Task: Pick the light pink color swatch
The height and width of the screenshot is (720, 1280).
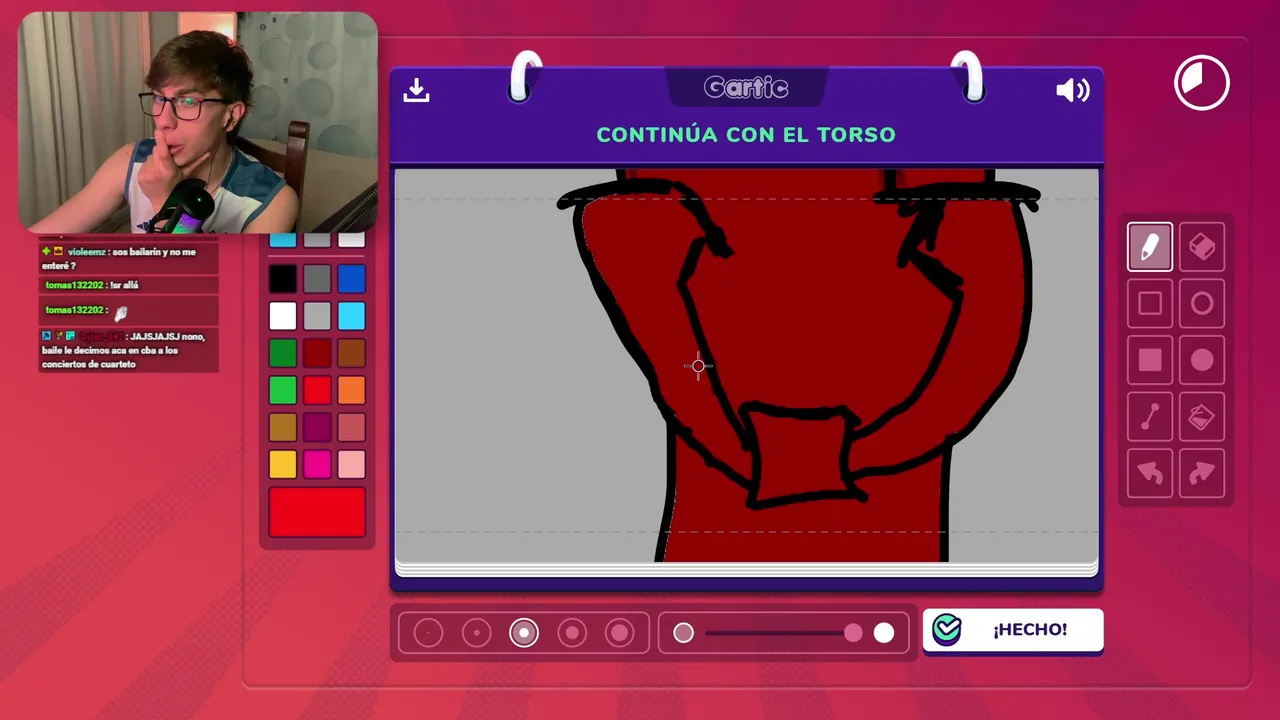Action: [x=351, y=464]
